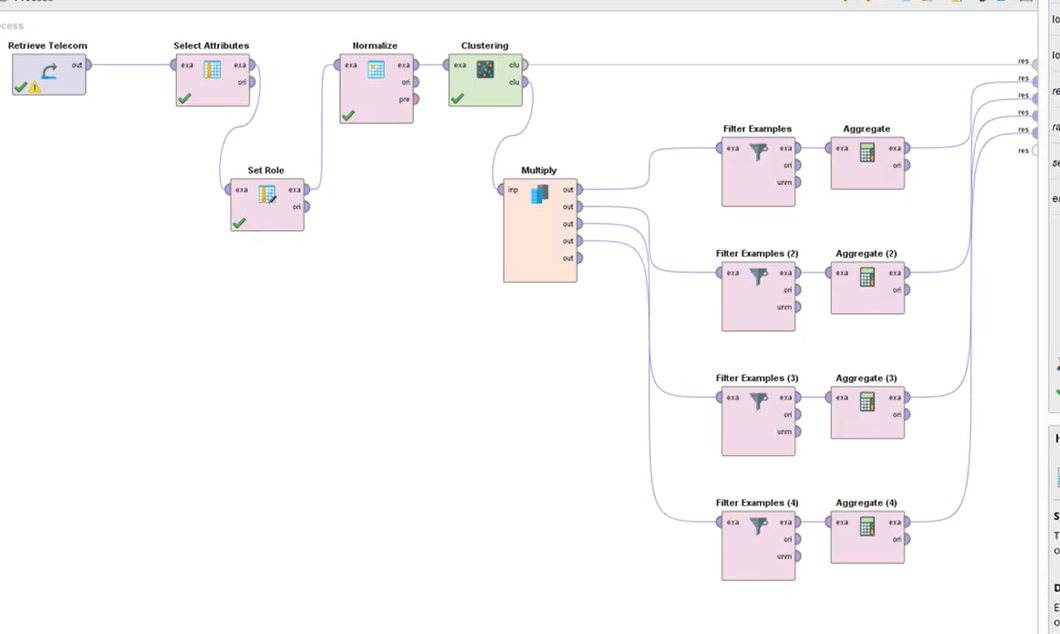
Task: Click the green checkmark on Set Role
Action: pos(239,223)
